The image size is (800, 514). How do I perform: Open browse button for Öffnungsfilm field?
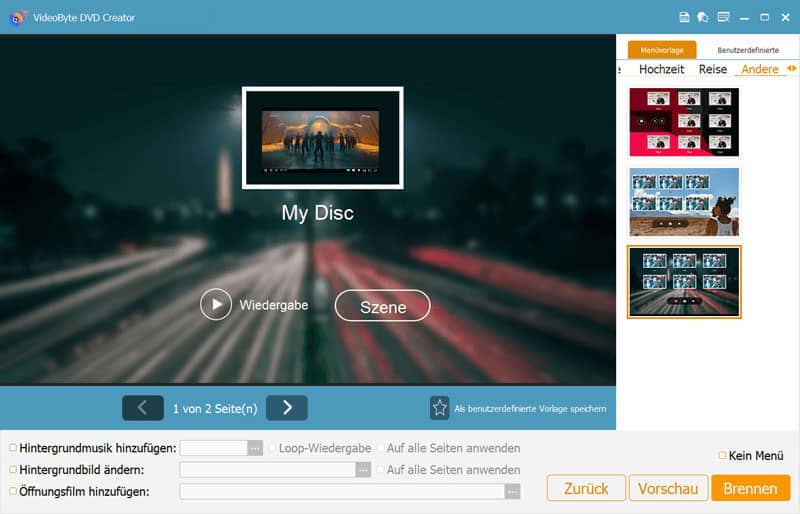(x=512, y=491)
